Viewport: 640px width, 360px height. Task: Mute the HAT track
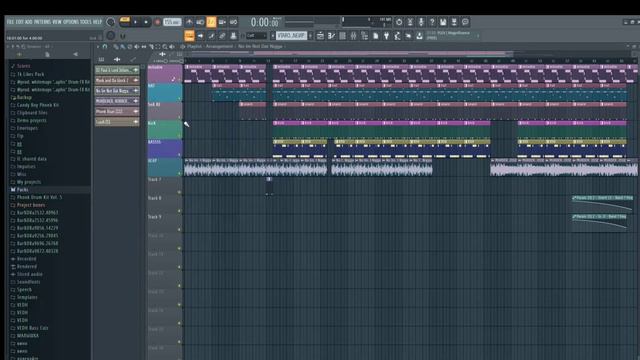(x=179, y=99)
